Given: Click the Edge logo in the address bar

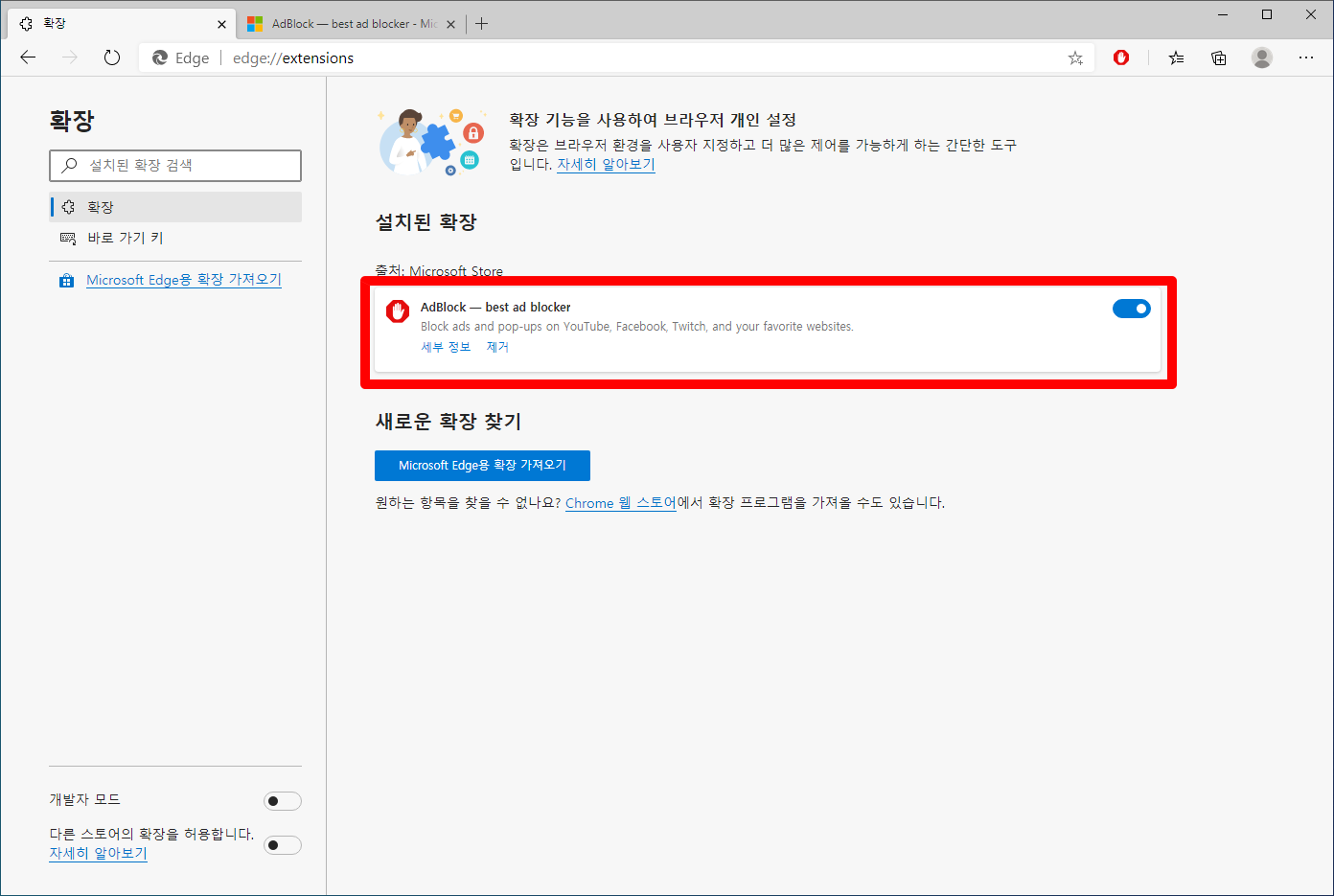Looking at the screenshot, I should coord(160,58).
